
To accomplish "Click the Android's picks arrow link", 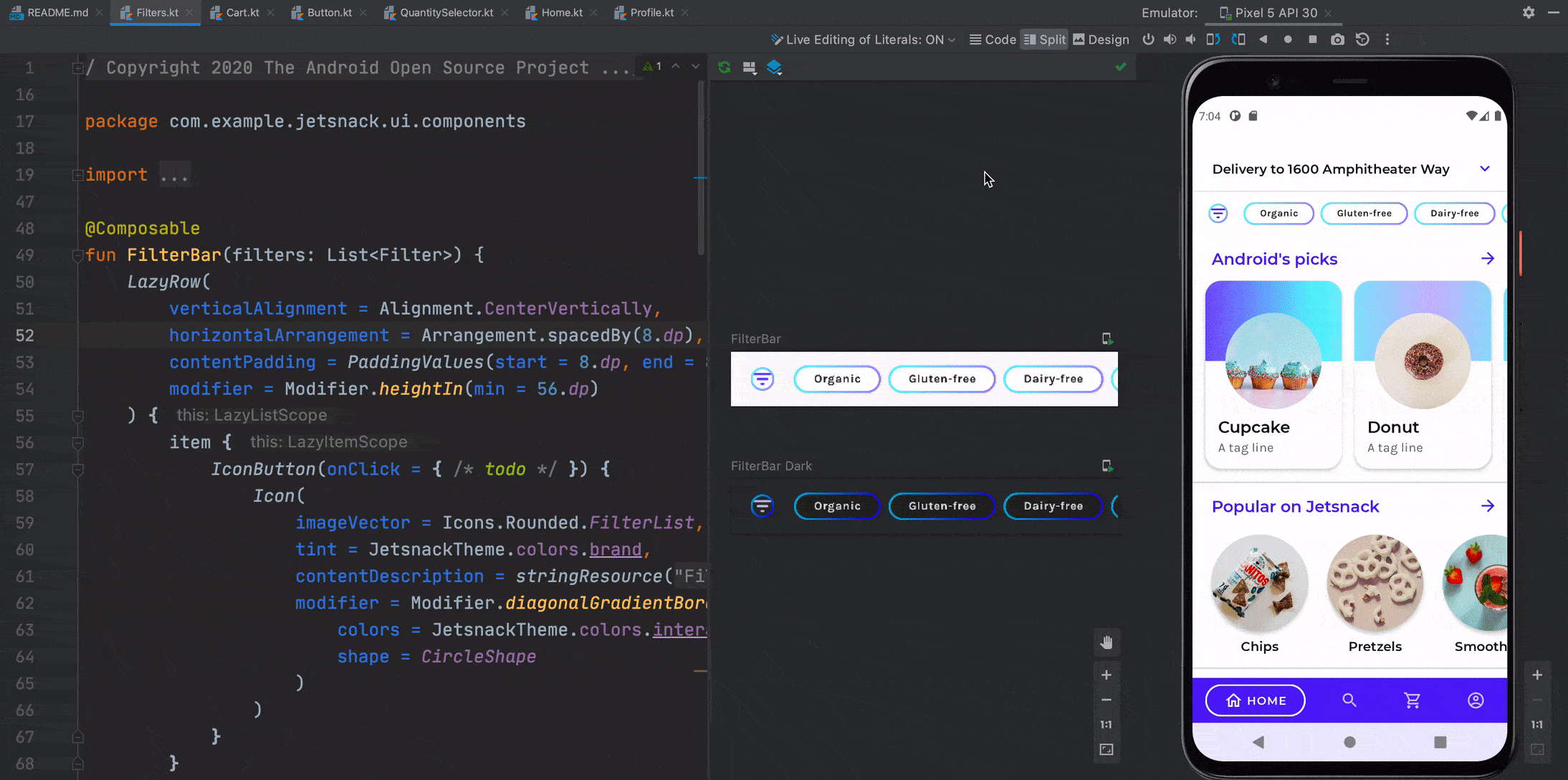I will click(1489, 258).
